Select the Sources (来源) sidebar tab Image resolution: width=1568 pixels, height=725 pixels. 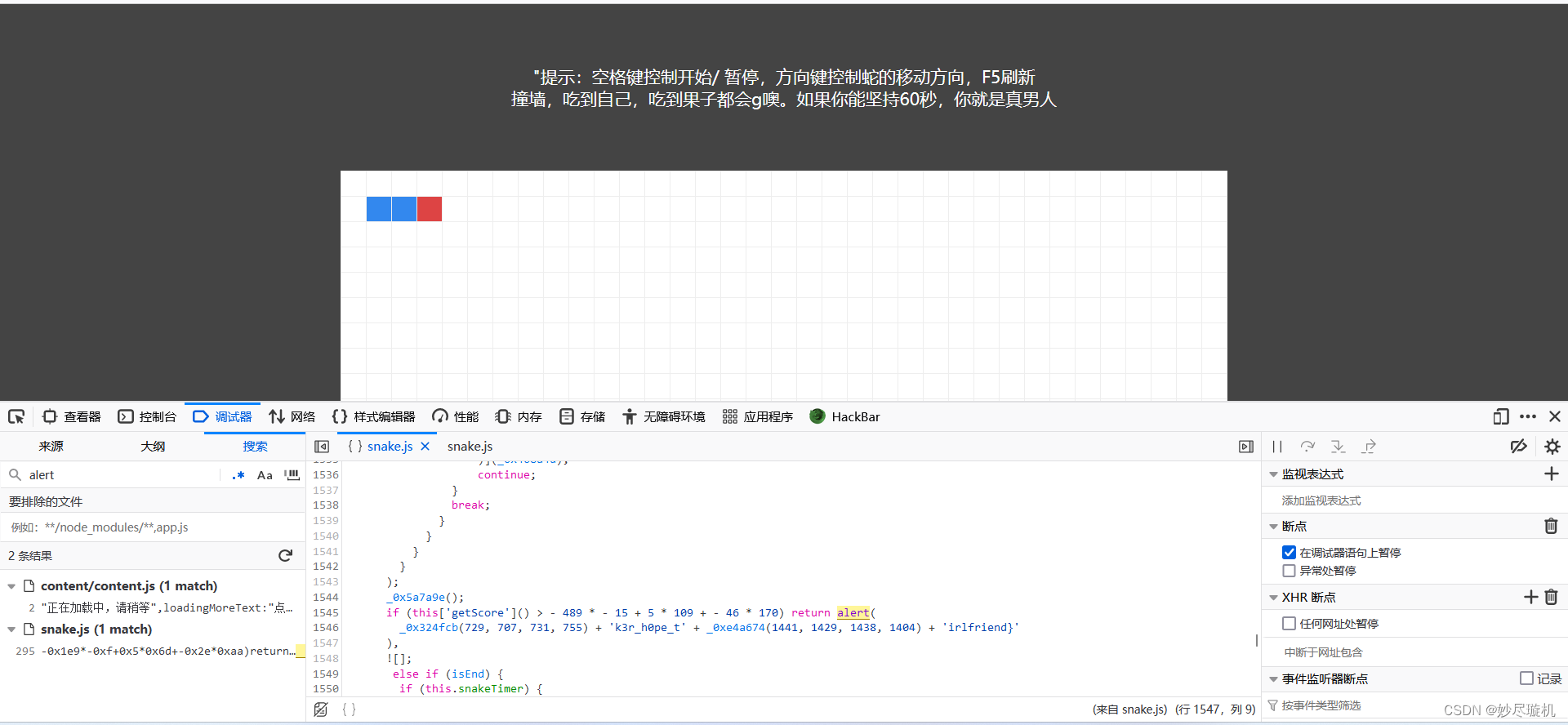[51, 447]
